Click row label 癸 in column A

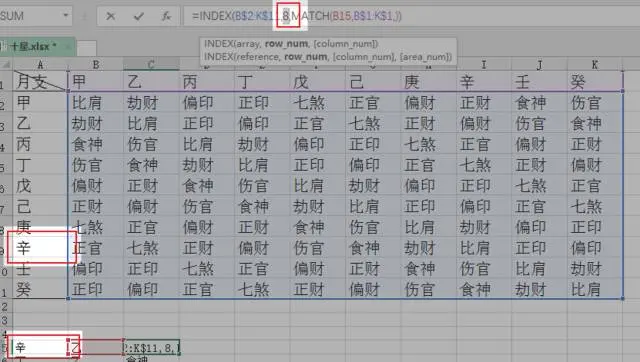40,289
